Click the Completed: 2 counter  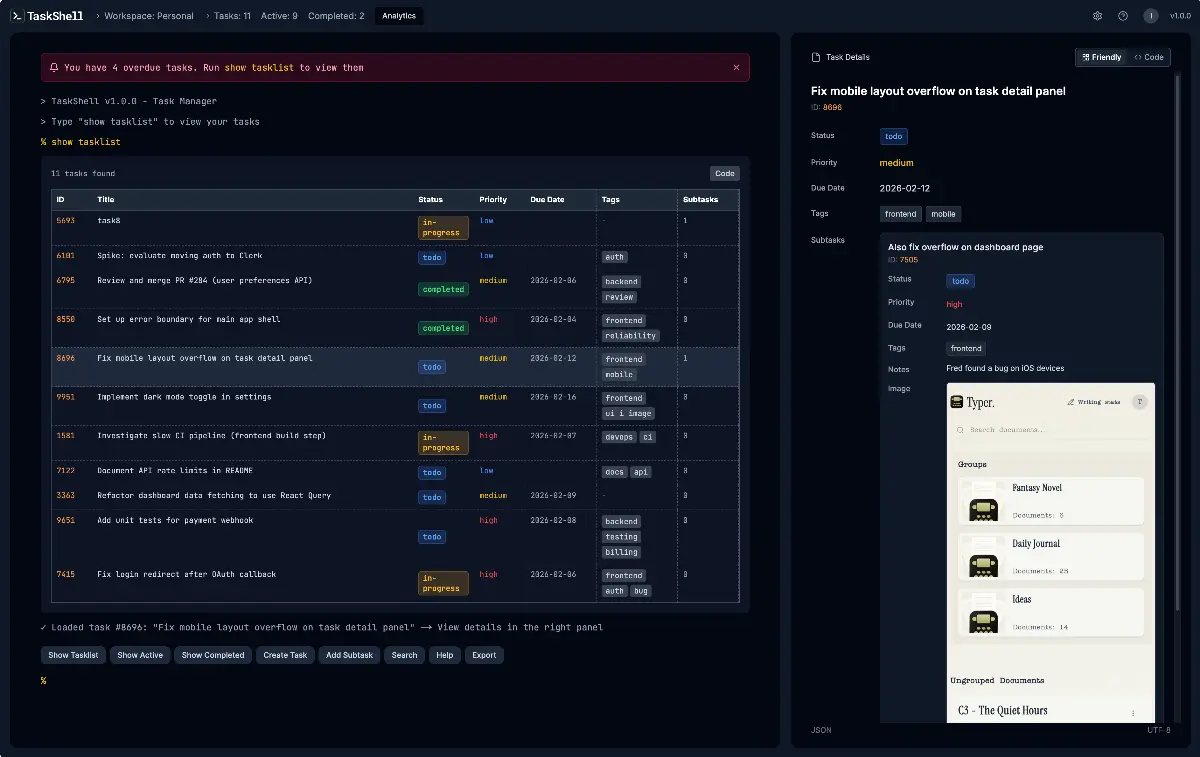click(x=336, y=16)
